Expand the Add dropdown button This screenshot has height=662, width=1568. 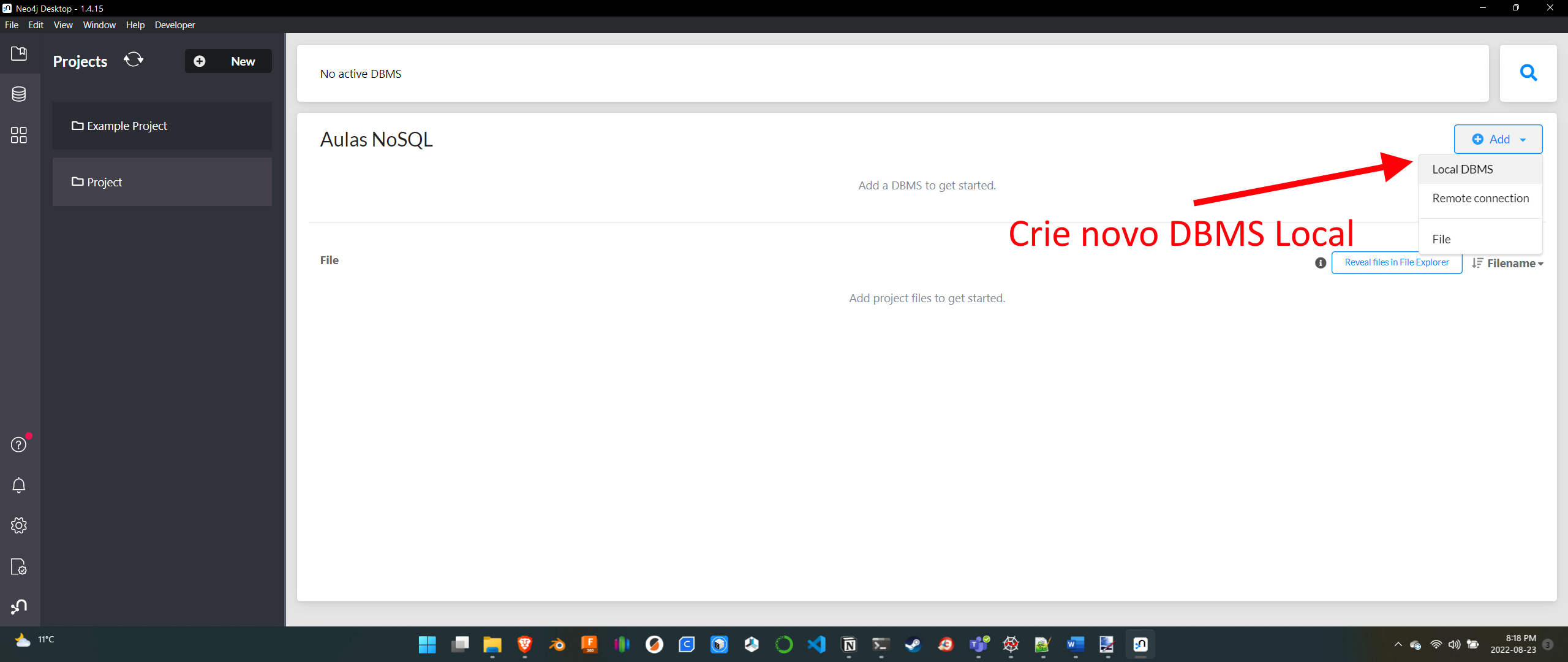click(x=1498, y=139)
